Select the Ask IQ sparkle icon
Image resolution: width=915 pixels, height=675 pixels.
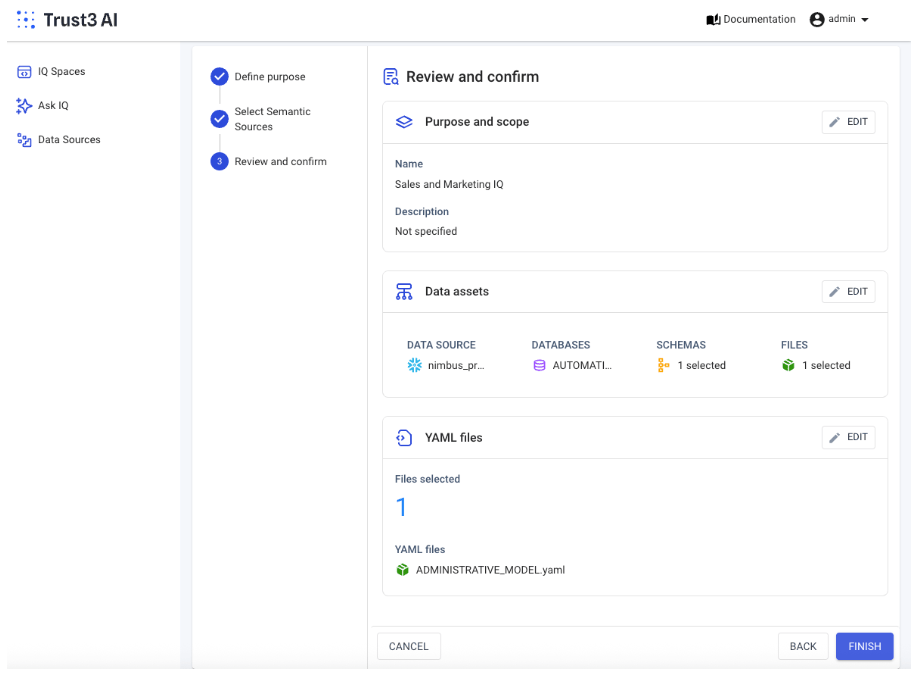25,105
